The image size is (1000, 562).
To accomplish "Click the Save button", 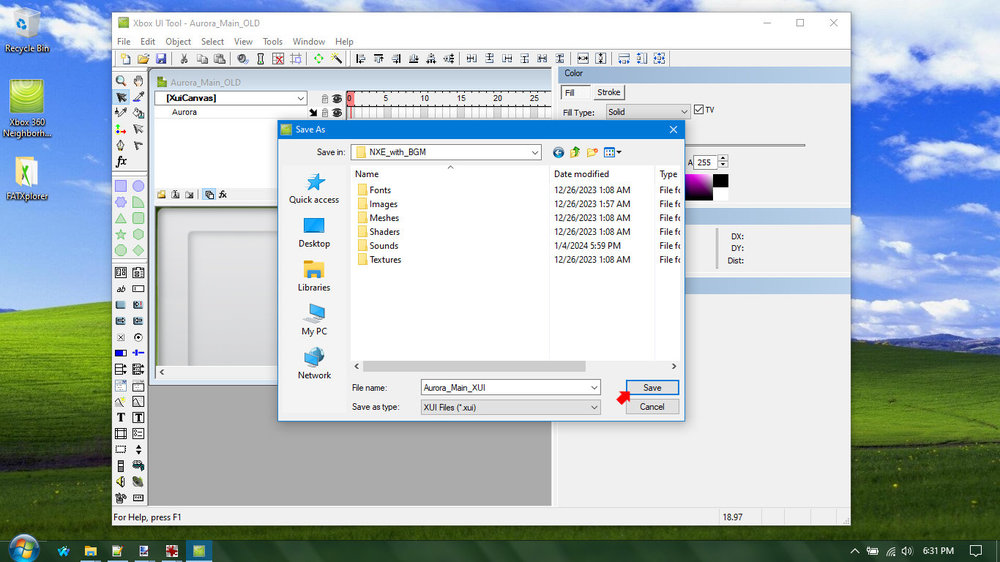I will click(x=652, y=388).
